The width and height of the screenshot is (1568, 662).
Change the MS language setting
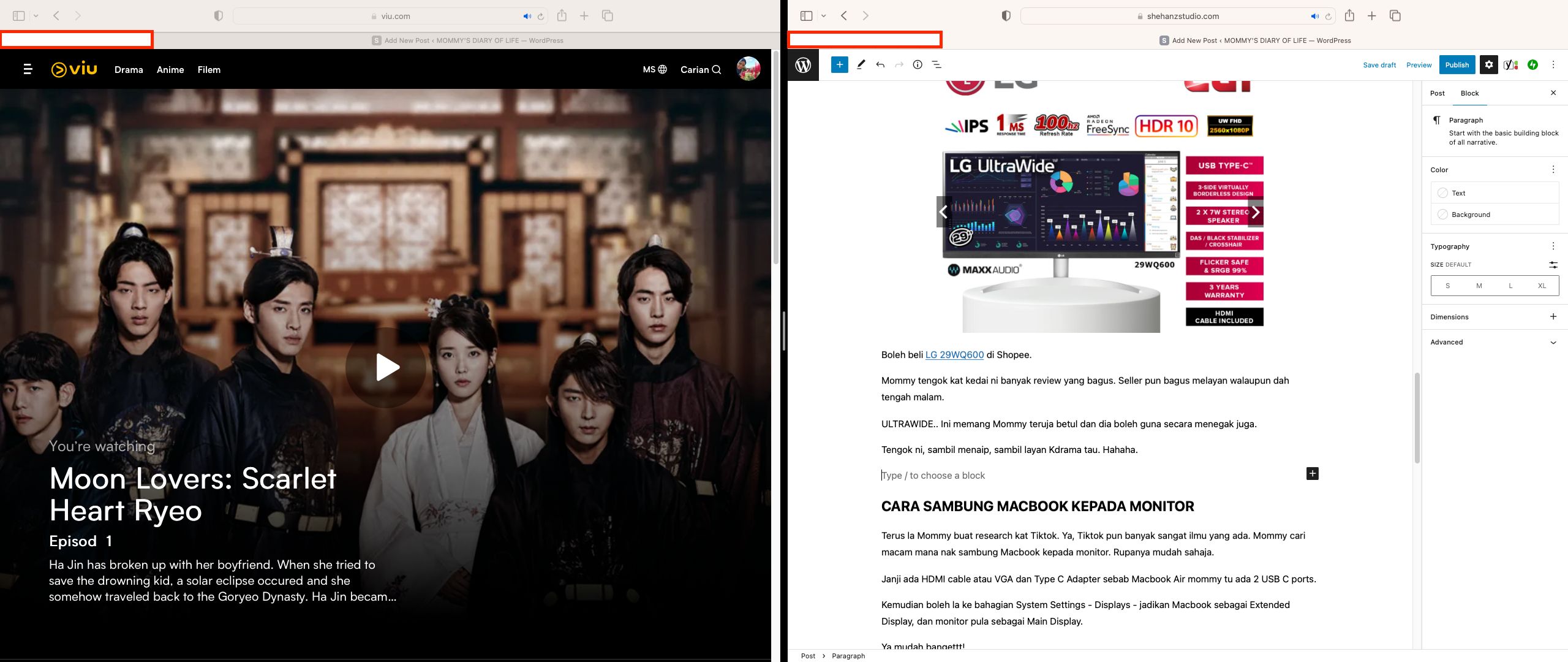[655, 70]
